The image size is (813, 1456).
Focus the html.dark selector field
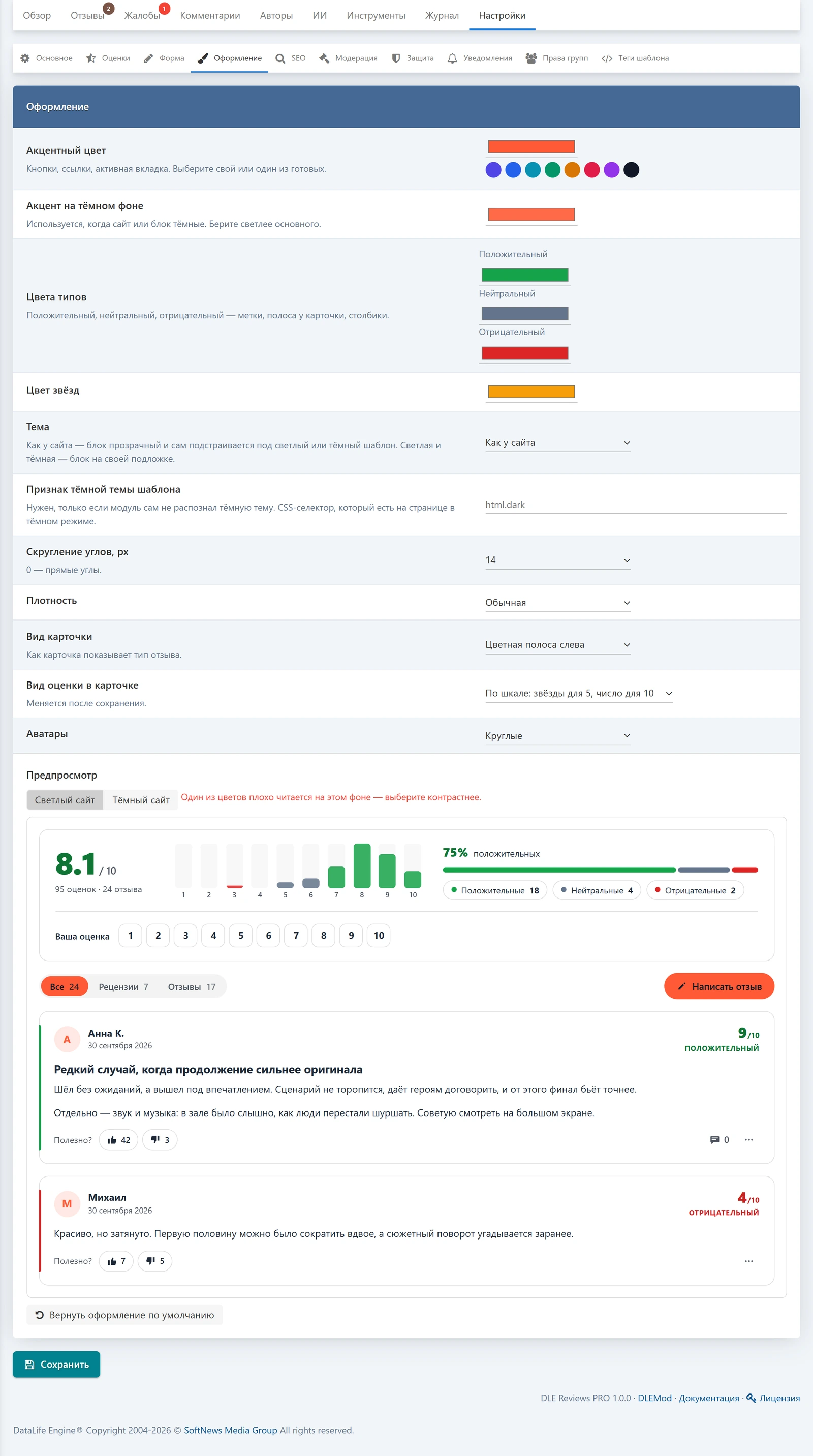(636, 505)
